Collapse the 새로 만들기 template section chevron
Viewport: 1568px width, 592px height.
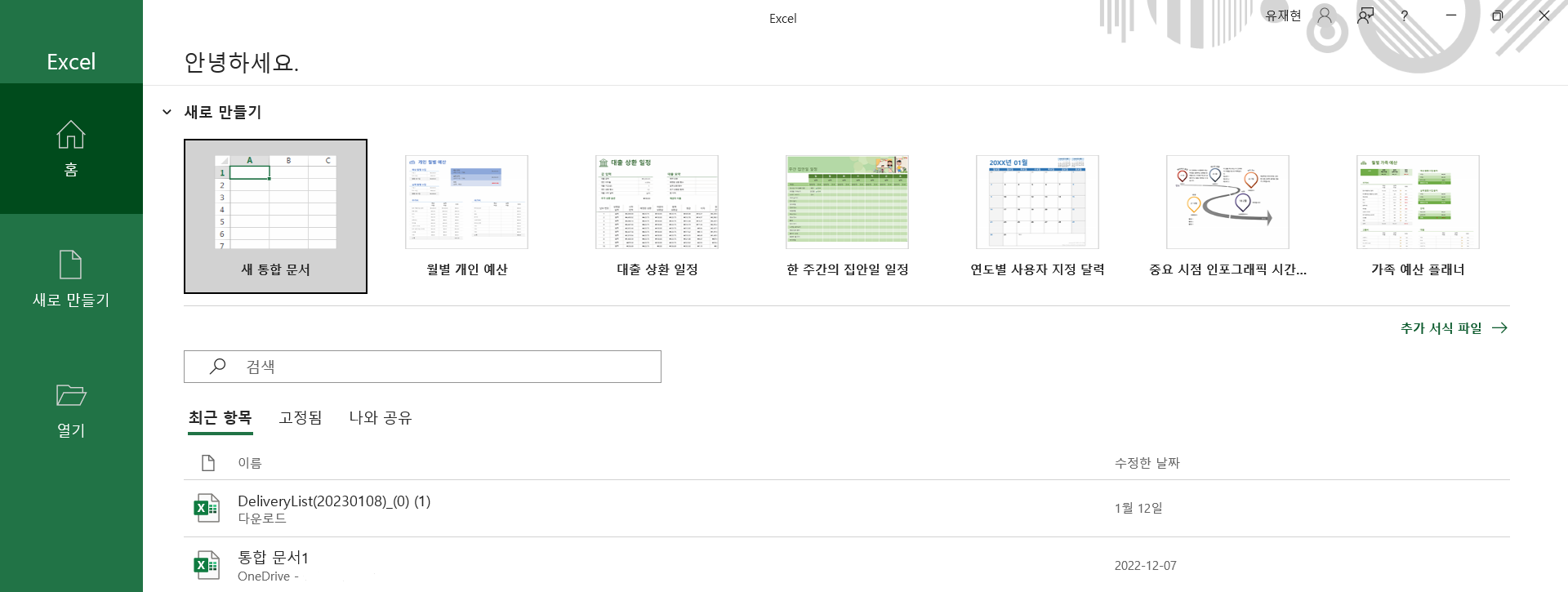tap(166, 112)
